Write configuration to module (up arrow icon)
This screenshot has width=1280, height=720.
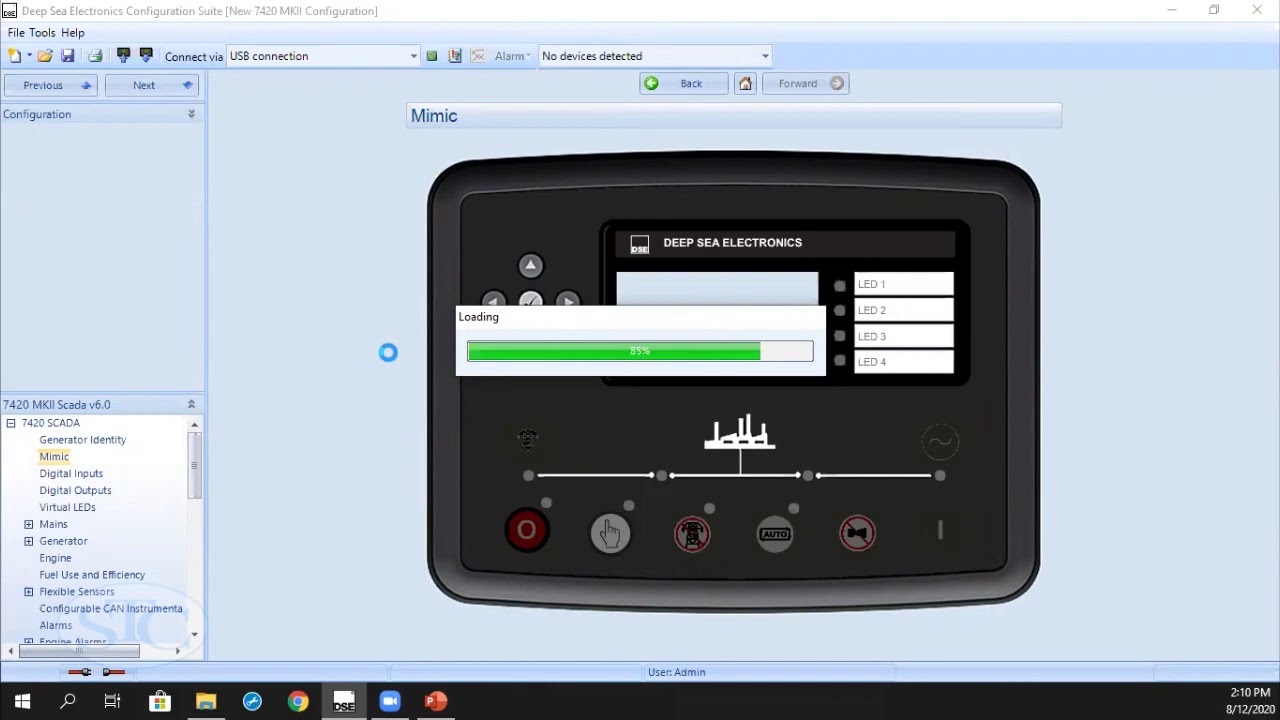click(123, 56)
